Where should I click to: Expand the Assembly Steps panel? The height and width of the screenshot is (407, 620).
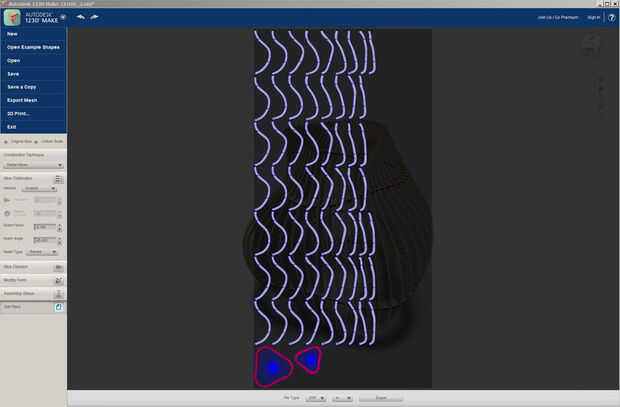33,293
